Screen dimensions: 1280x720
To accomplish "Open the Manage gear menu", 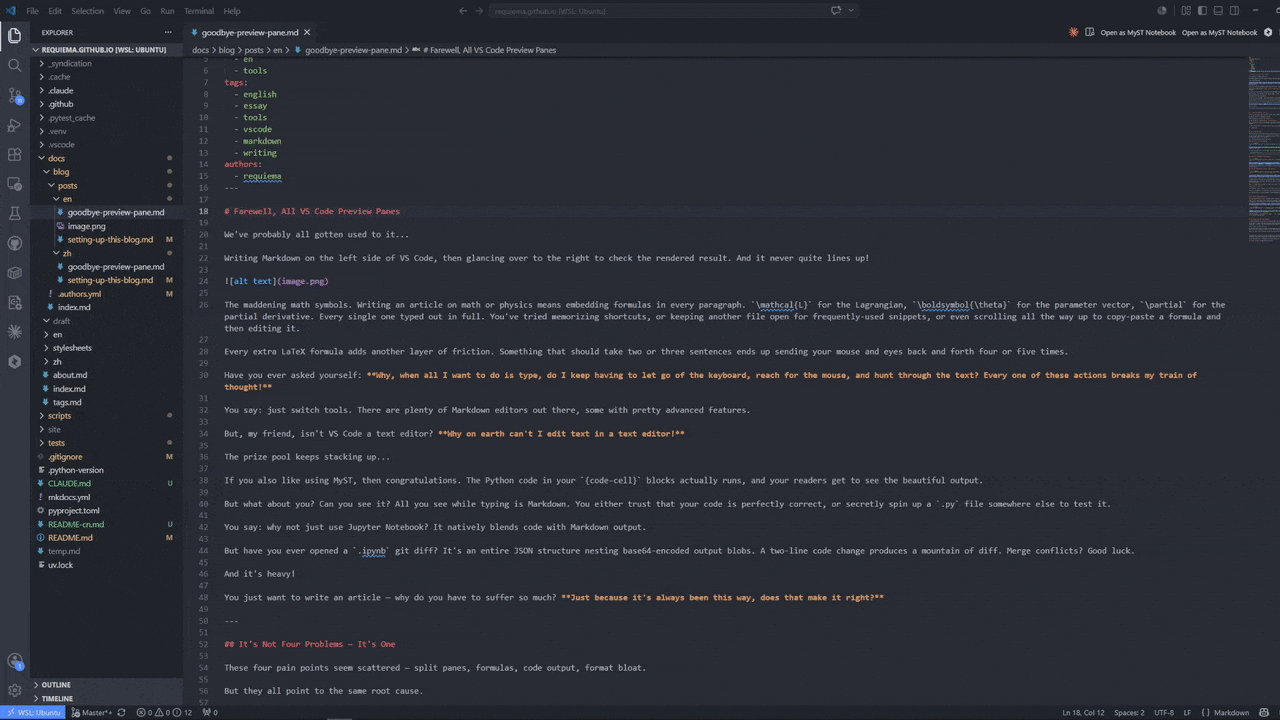I will coord(14,691).
